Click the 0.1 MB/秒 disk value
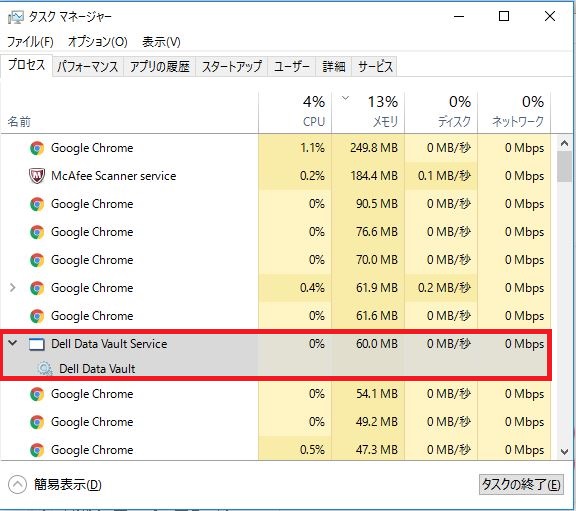Viewport: 576px width, 511px height. pos(444,176)
